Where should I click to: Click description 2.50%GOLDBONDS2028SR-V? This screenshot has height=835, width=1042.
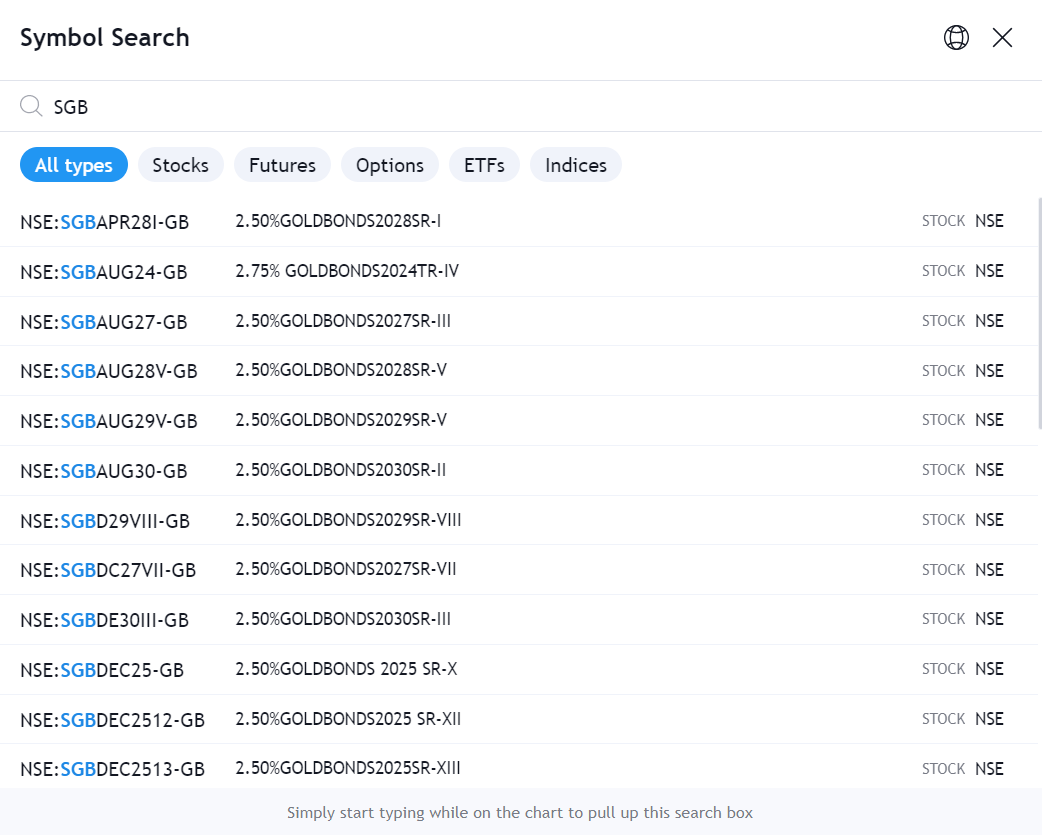341,369
